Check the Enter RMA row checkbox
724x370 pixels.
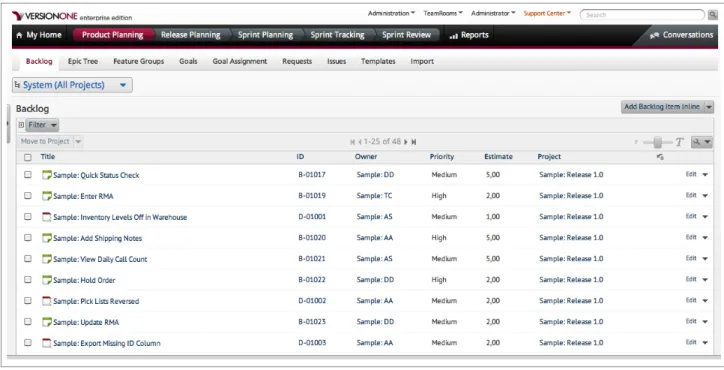pyautogui.click(x=28, y=195)
